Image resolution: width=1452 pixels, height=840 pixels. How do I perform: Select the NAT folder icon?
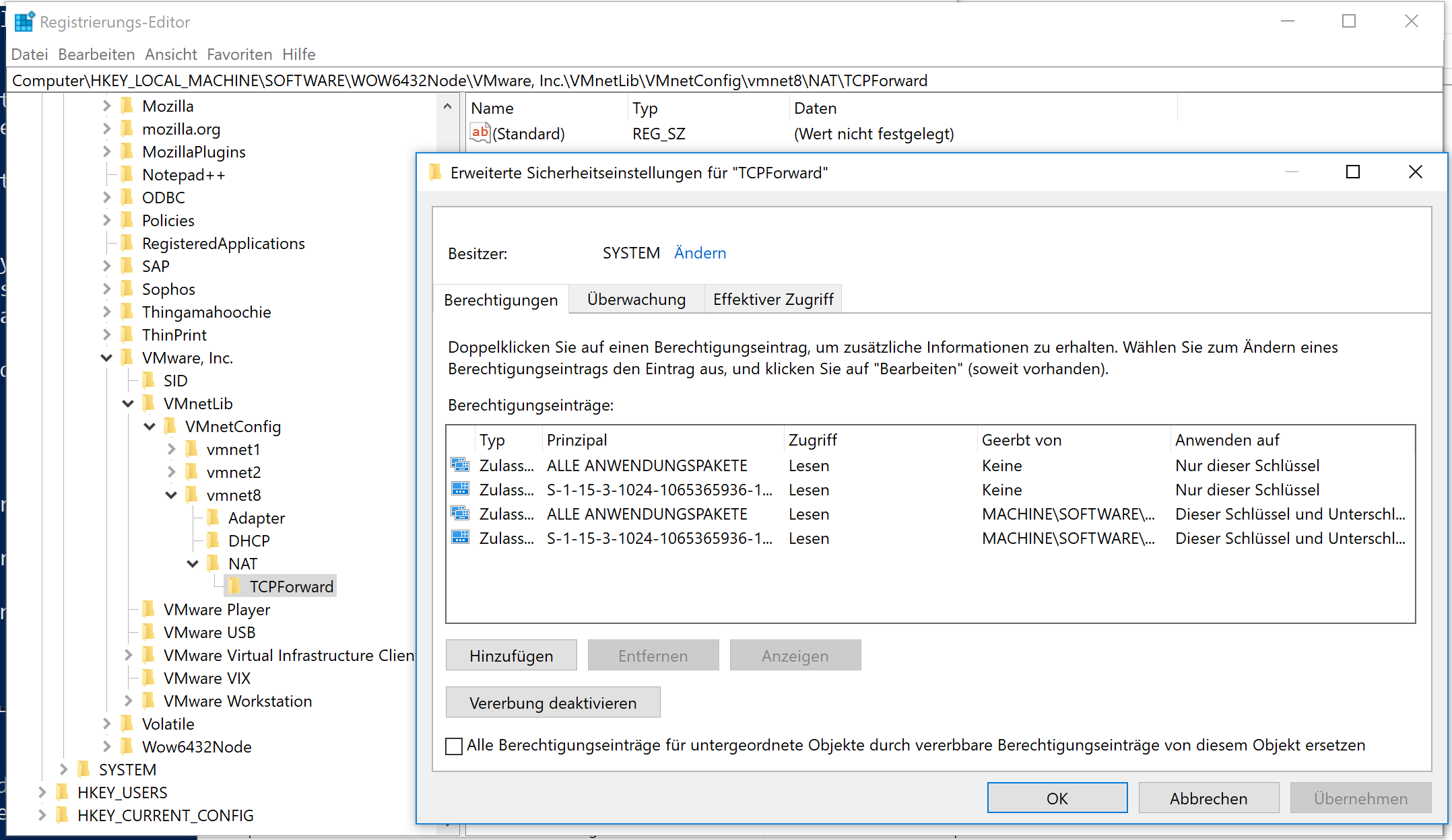[214, 563]
